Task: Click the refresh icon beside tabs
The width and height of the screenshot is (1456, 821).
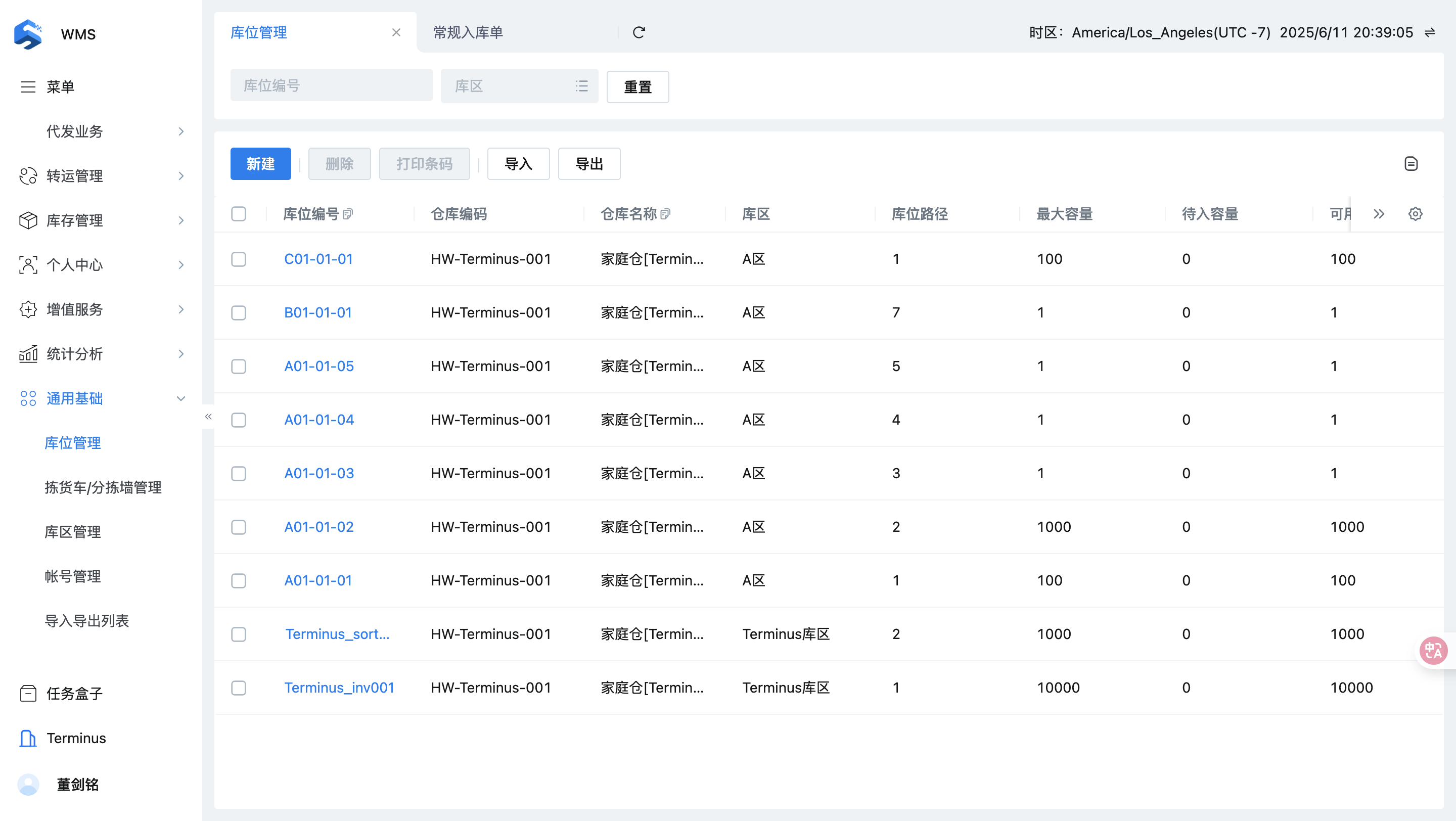Action: click(639, 33)
